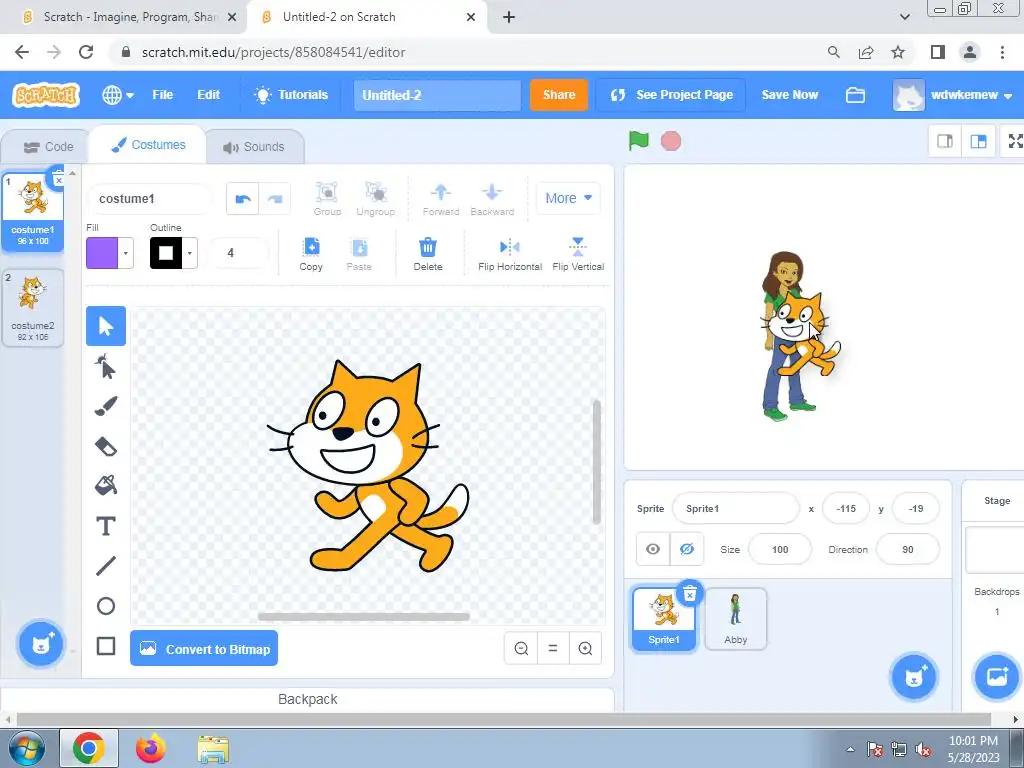The width and height of the screenshot is (1024, 768).
Task: Open the language globe dropdown
Action: pyautogui.click(x=118, y=95)
